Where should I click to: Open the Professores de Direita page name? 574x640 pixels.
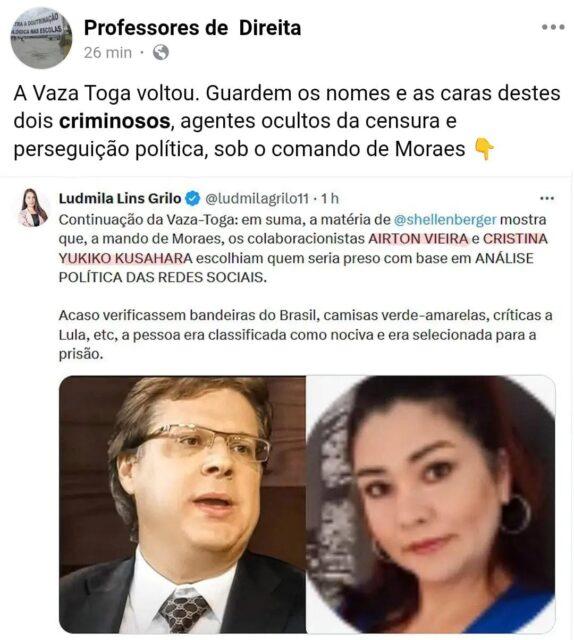pos(192,28)
